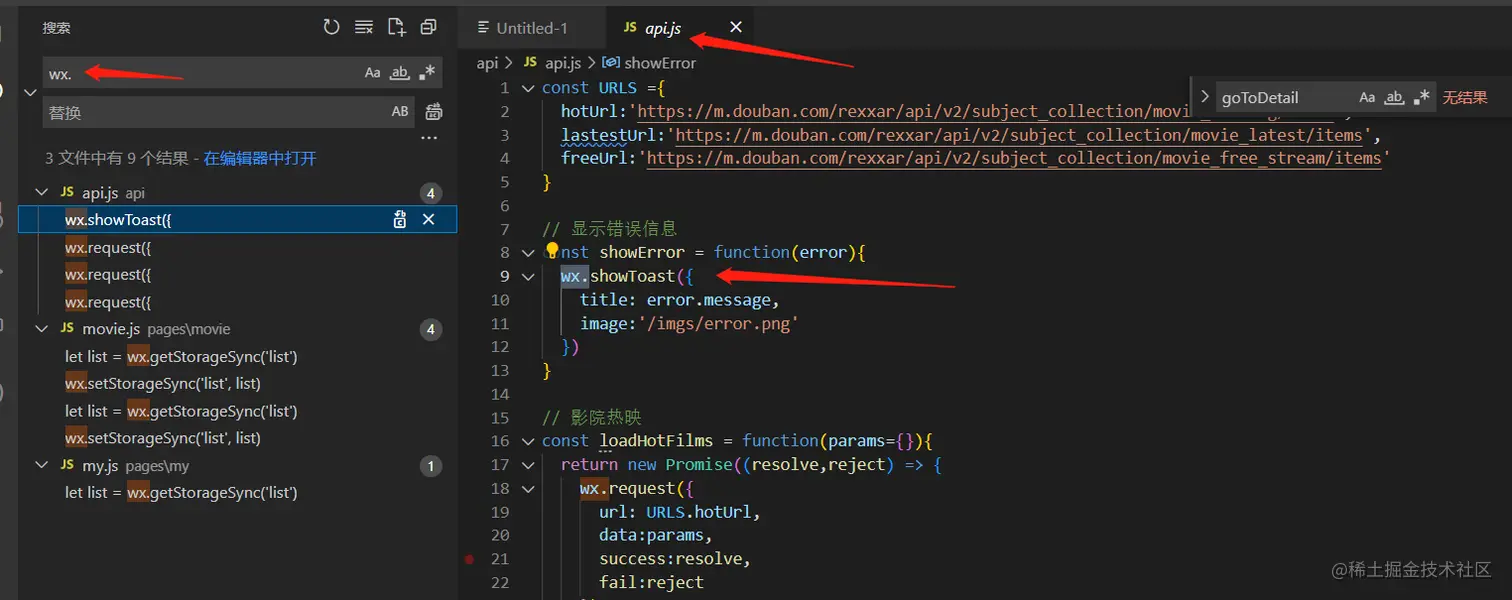Click the lastestUrl douban link string
The height and width of the screenshot is (600, 1512).
tap(1020, 135)
